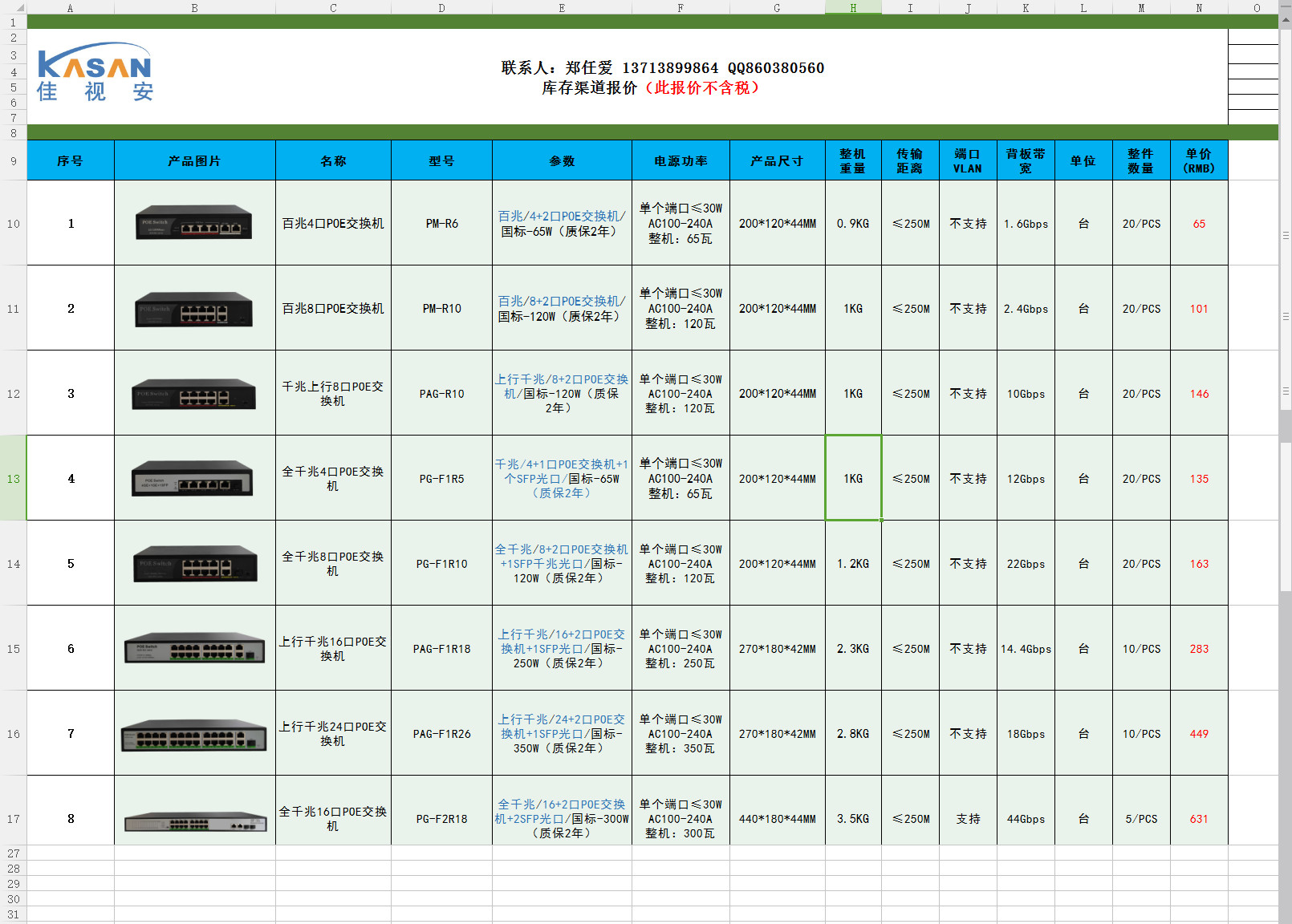Screen dimensions: 1292x924
Task: Click the 支持 VLAN cell in row 17
Action: pos(968,819)
